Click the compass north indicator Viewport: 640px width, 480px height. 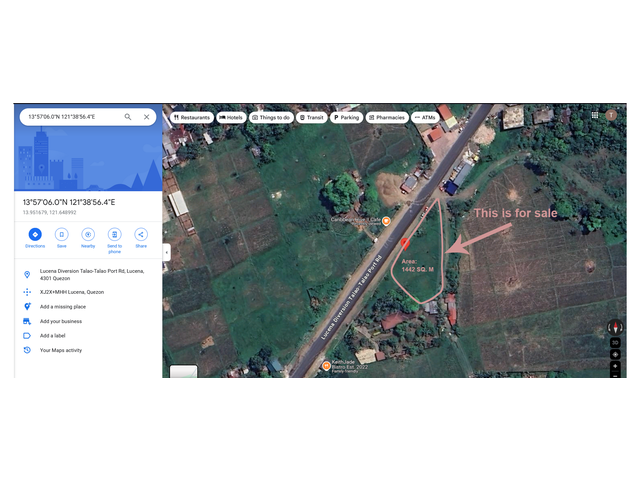pyautogui.click(x=615, y=327)
